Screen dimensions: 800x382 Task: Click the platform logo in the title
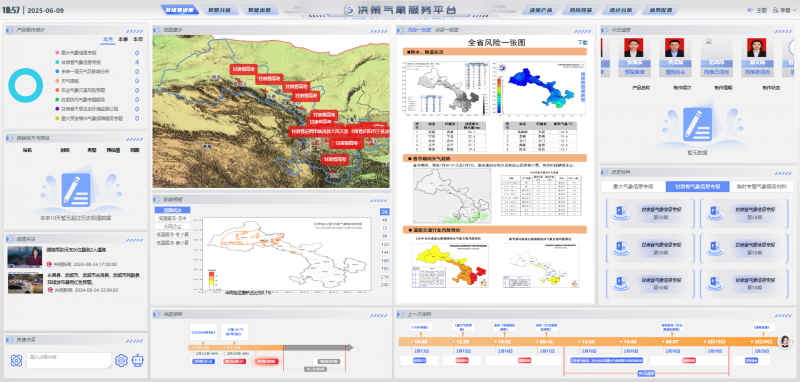(349, 10)
